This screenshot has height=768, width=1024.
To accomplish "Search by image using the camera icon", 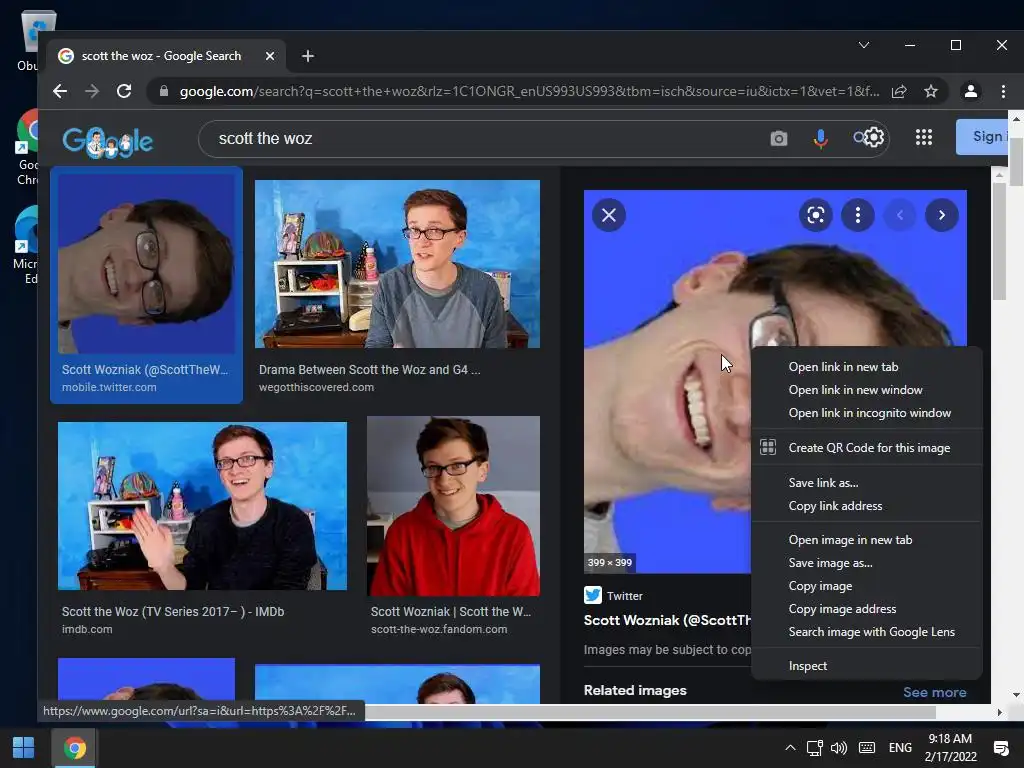I will click(778, 138).
